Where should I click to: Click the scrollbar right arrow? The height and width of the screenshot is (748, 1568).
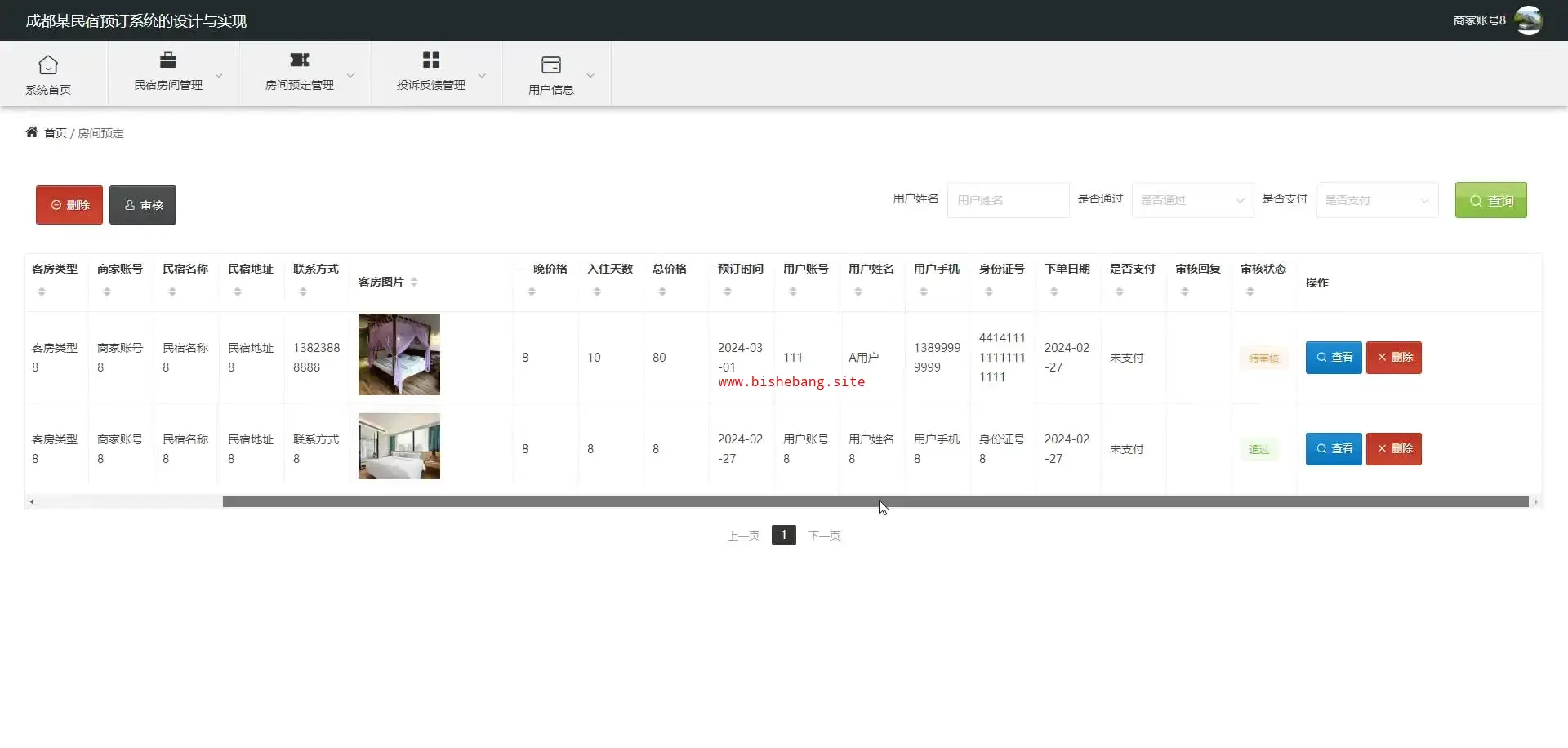[x=1535, y=502]
